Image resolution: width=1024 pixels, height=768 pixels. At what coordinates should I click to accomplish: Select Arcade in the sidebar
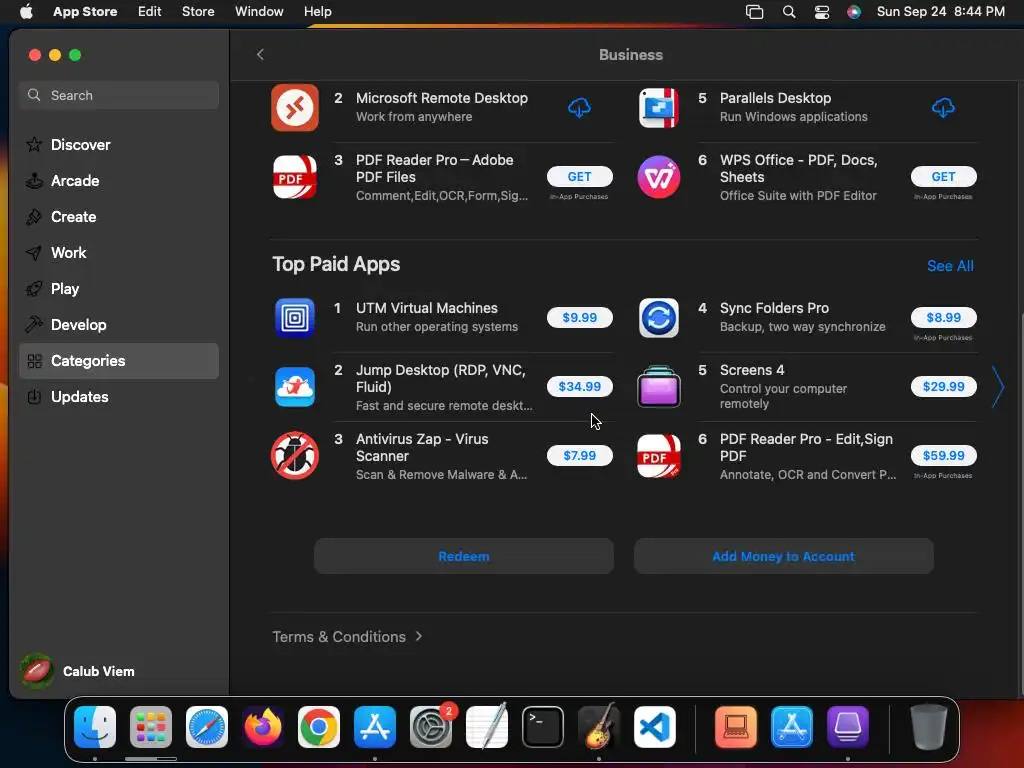119,181
